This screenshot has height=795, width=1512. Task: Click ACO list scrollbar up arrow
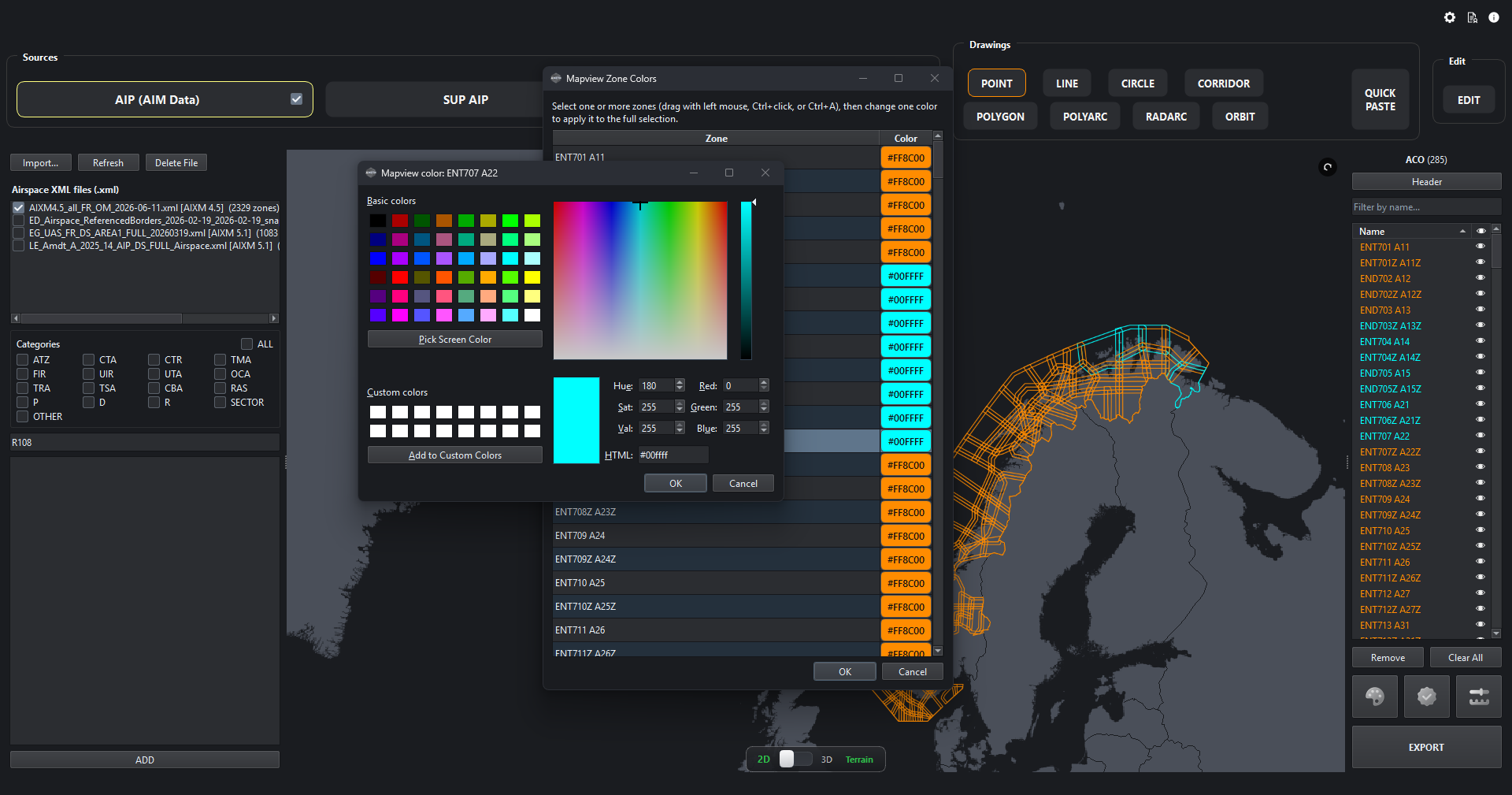coord(1496,229)
